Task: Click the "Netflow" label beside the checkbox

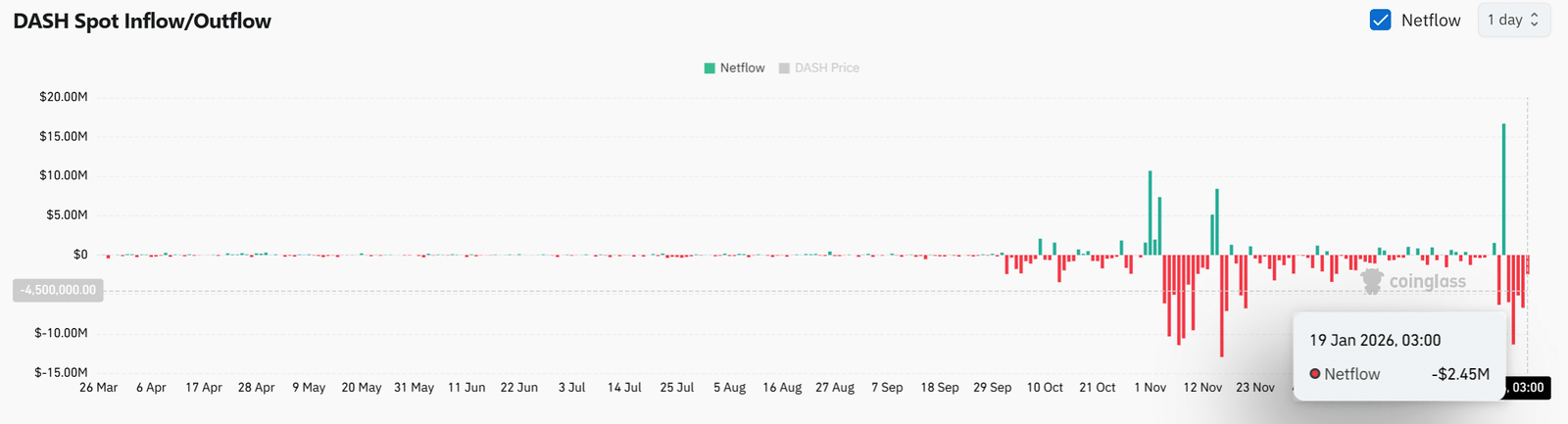Action: [x=1430, y=20]
